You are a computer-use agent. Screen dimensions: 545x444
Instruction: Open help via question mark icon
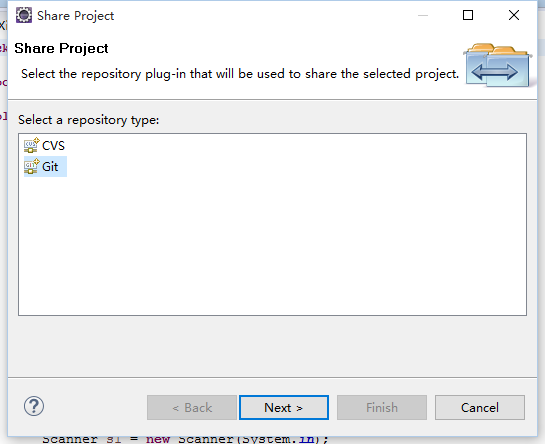[34, 406]
